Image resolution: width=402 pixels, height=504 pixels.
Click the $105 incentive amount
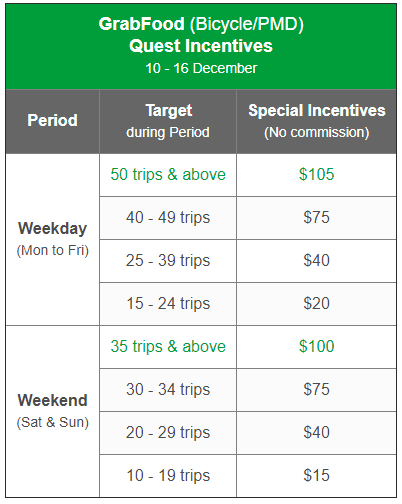(x=316, y=174)
